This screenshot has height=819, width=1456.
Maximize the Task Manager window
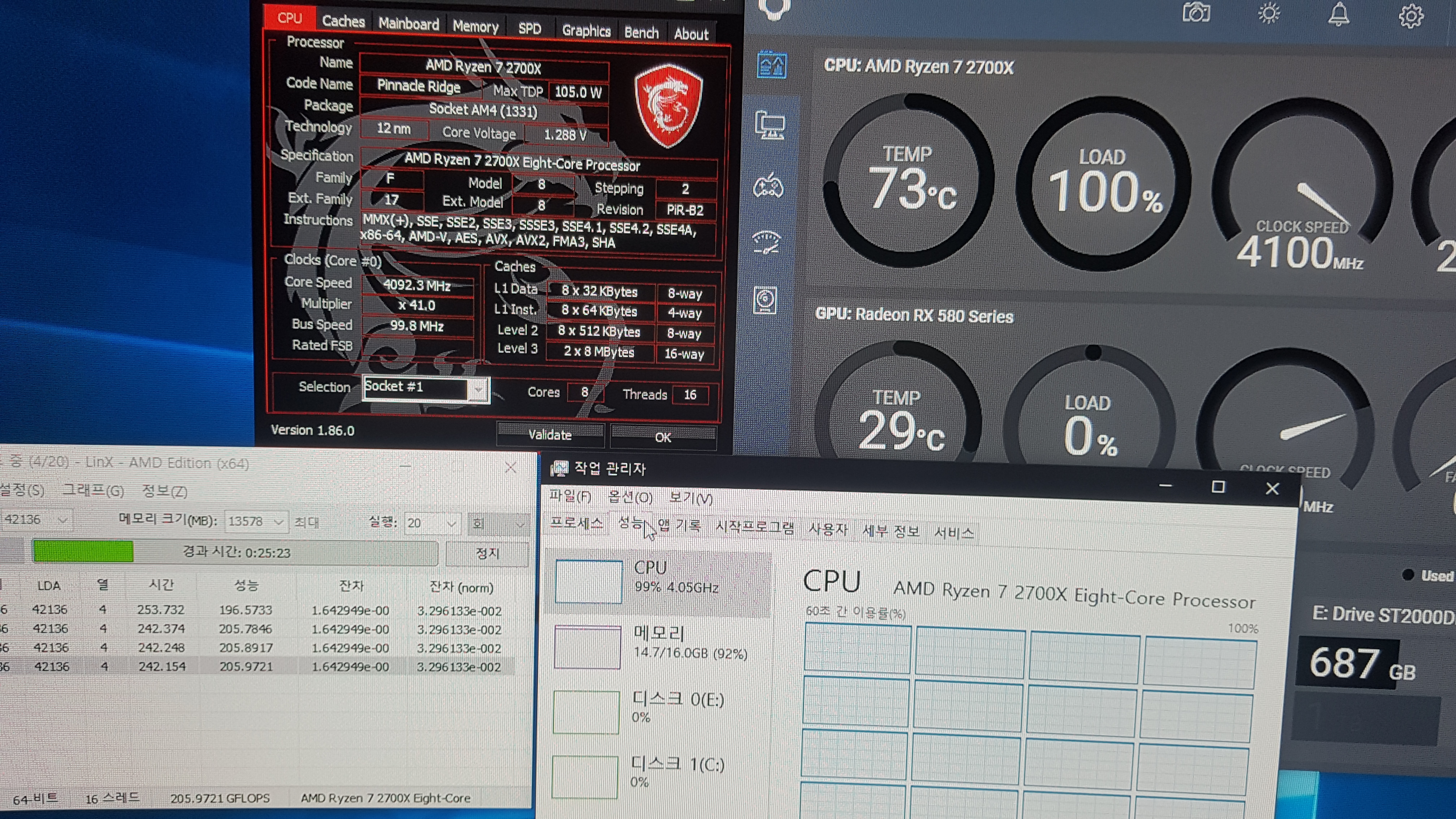pos(1217,487)
